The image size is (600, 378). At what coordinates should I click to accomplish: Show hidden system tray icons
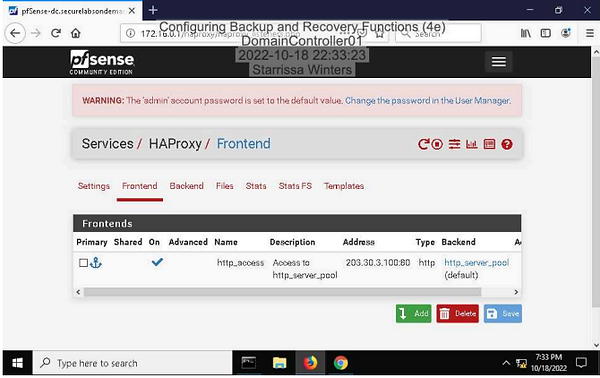[x=506, y=363]
